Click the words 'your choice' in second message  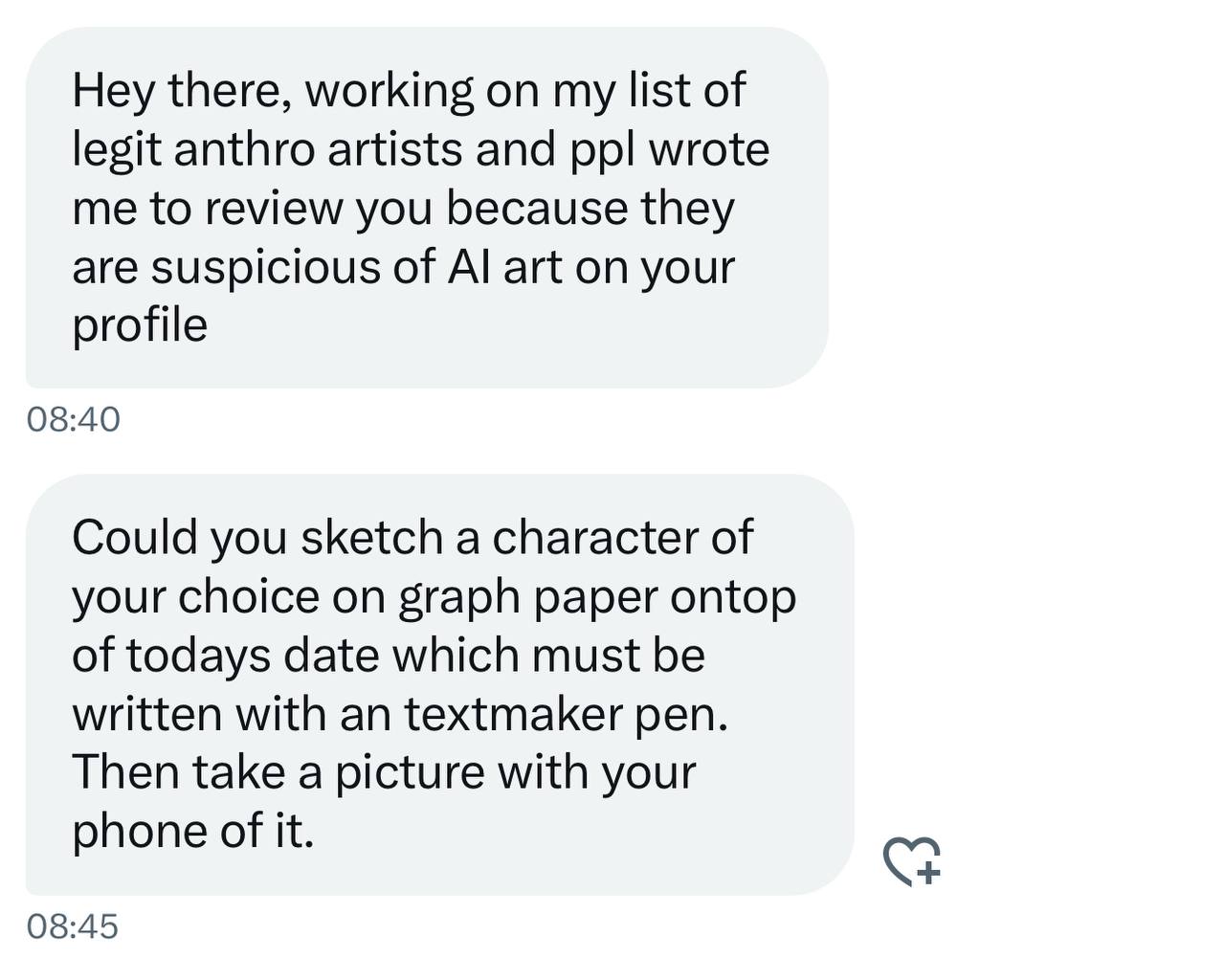[x=195, y=598]
